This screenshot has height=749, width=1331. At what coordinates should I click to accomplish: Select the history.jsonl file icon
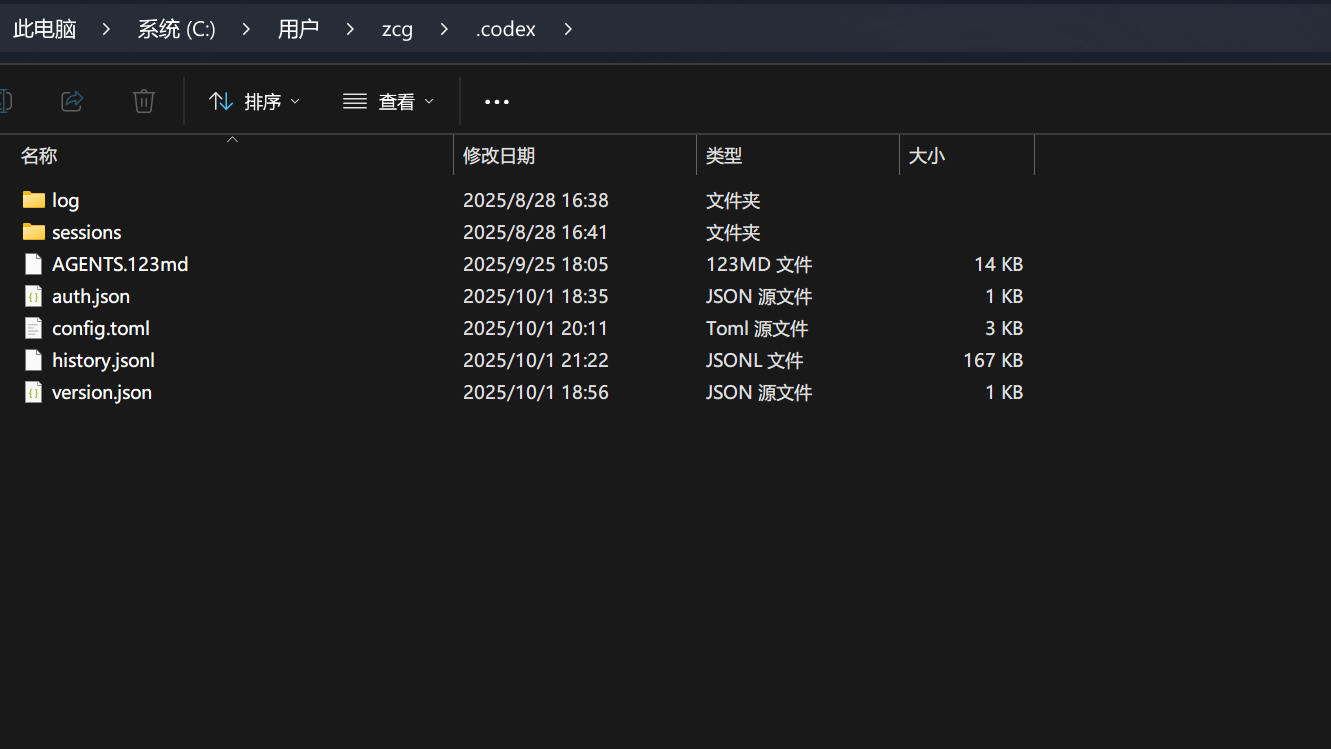point(34,360)
